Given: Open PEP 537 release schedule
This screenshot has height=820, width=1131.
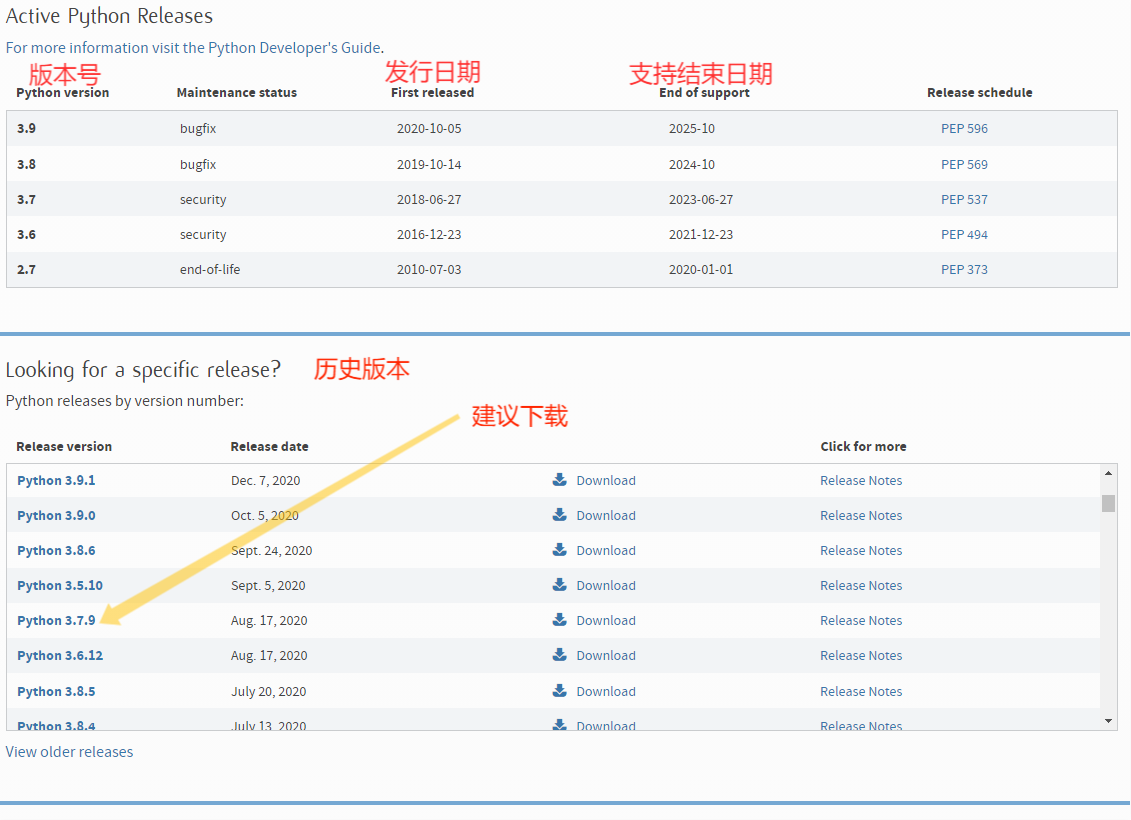Looking at the screenshot, I should point(964,199).
